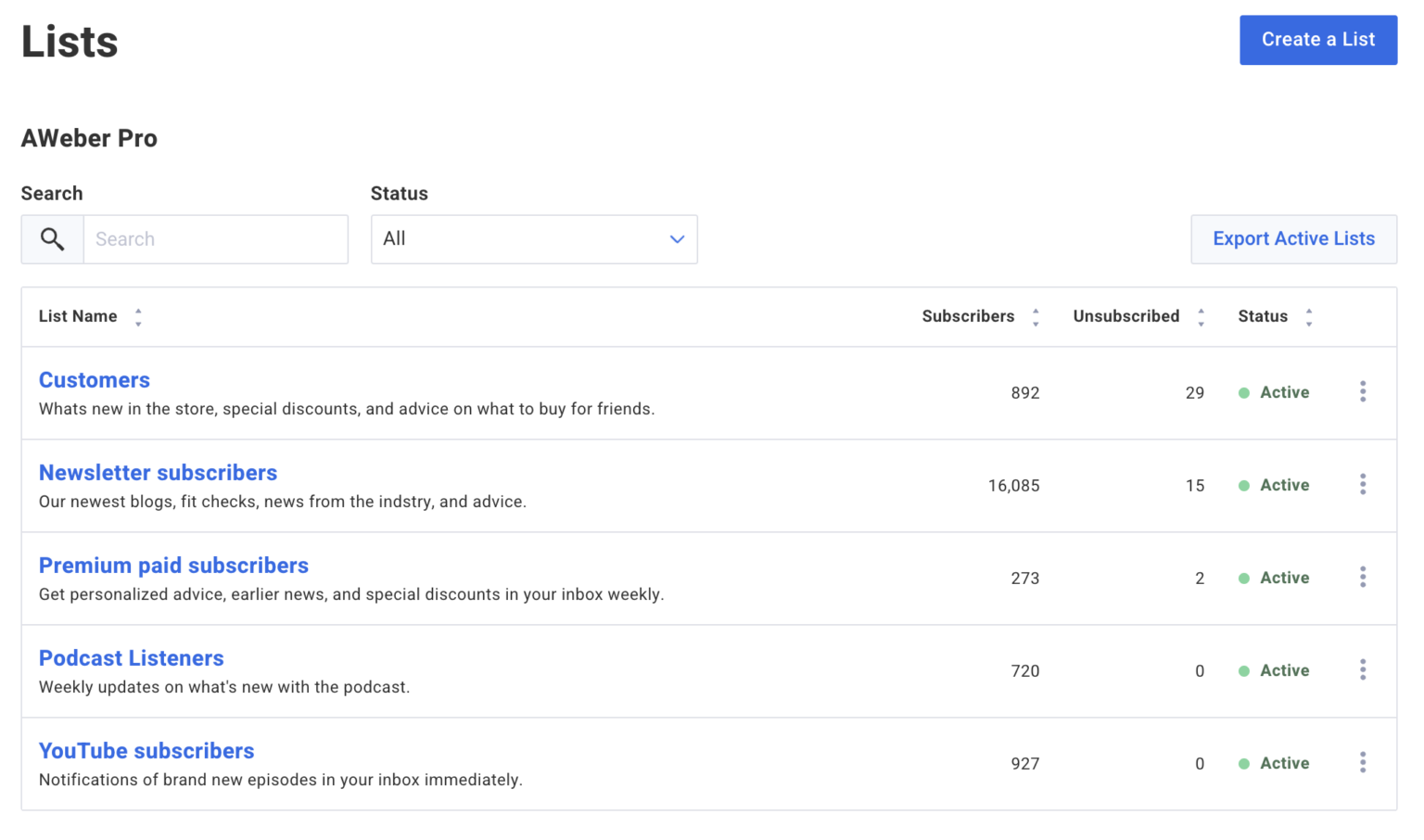Viewport: 1424px width, 840px height.
Task: Expand the actions dropdown for Premium paid subscribers
Action: coord(1363,577)
